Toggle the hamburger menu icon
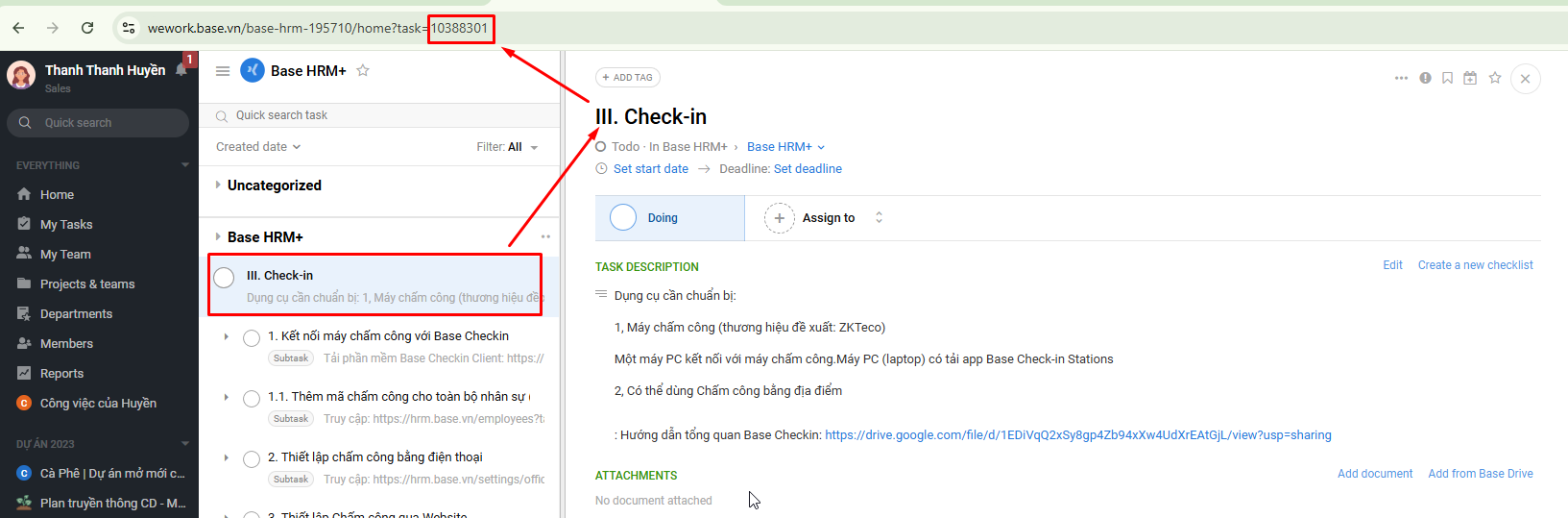 coord(223,71)
